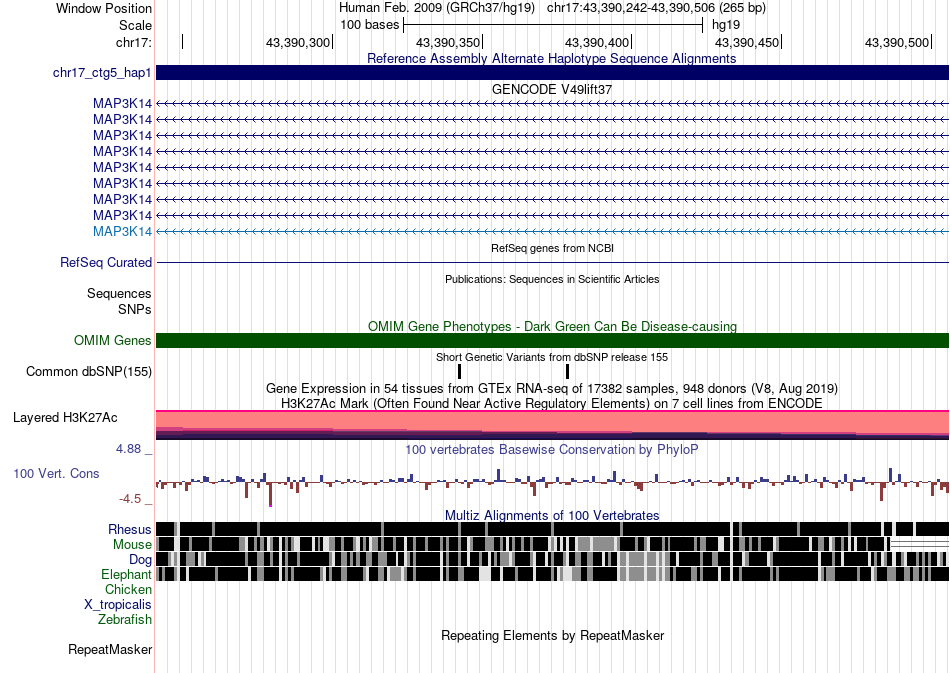Click the RepeatMasker track label
The width and height of the screenshot is (950, 673).
click(x=110, y=650)
